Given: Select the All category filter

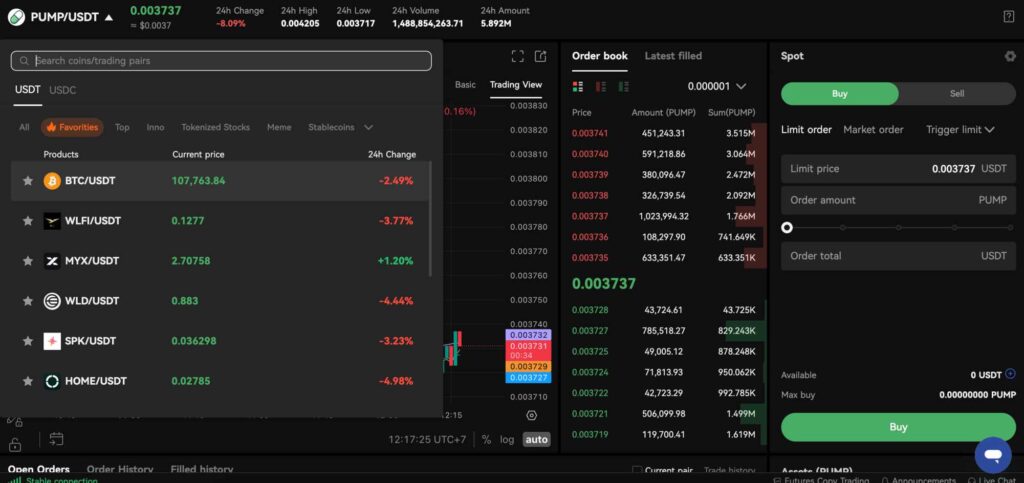Looking at the screenshot, I should pos(24,127).
